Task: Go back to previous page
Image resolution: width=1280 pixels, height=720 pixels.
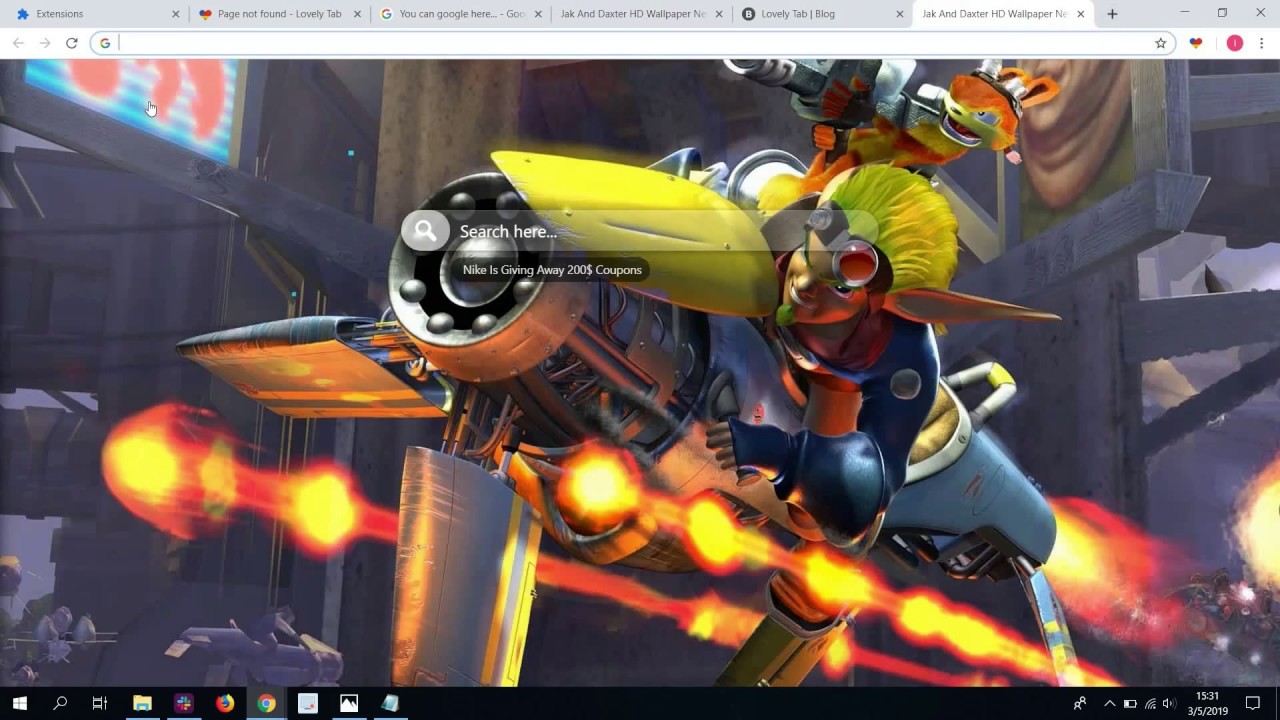Action: point(18,43)
